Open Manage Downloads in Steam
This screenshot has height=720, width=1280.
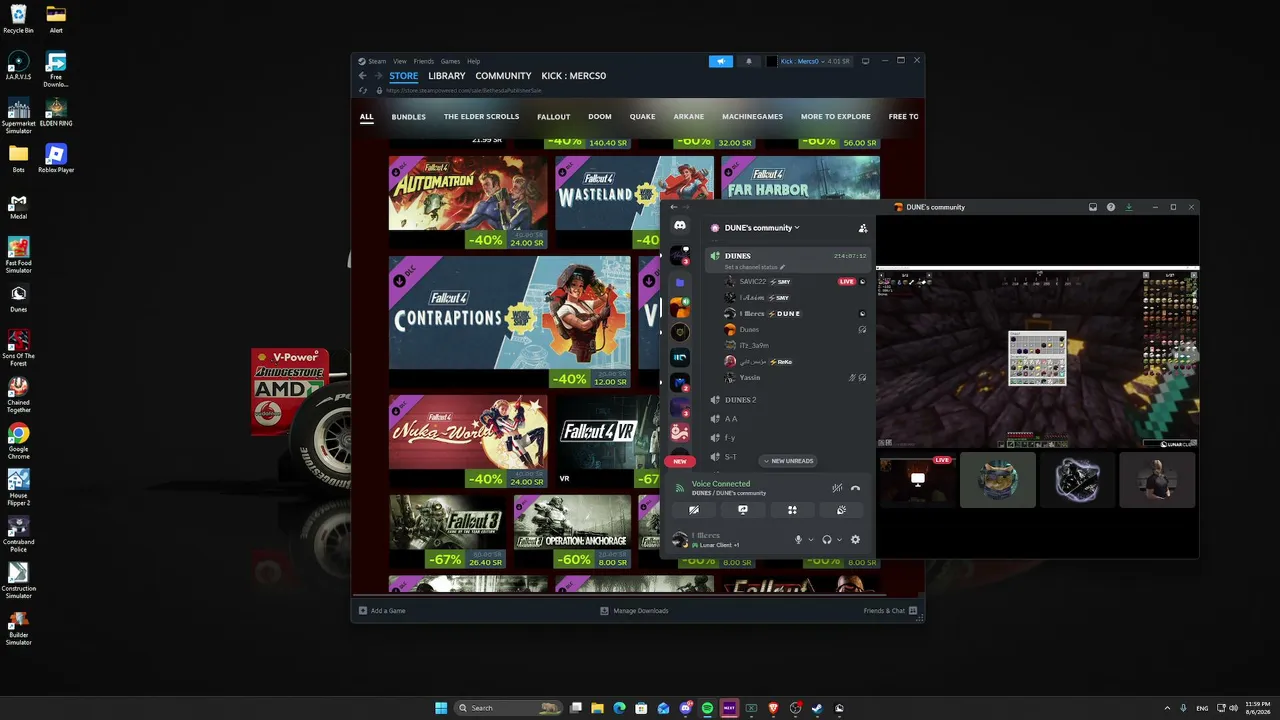634,611
